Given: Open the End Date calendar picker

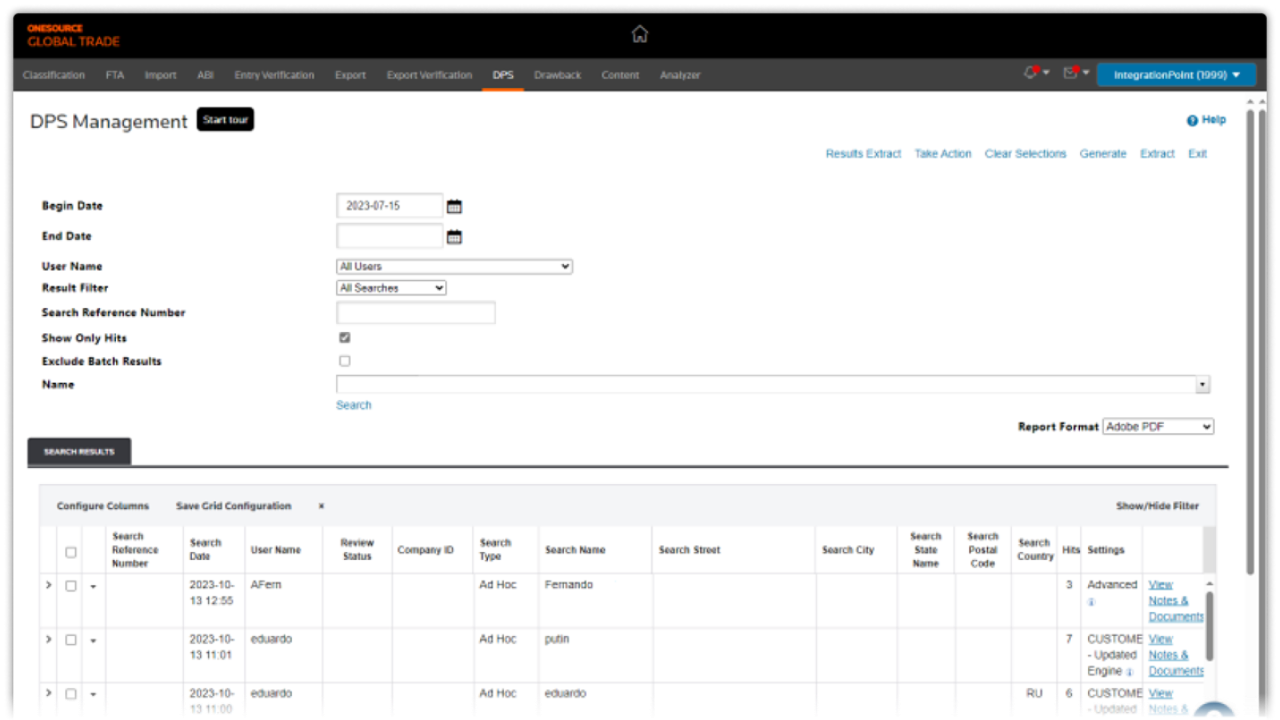Looking at the screenshot, I should pyautogui.click(x=454, y=237).
